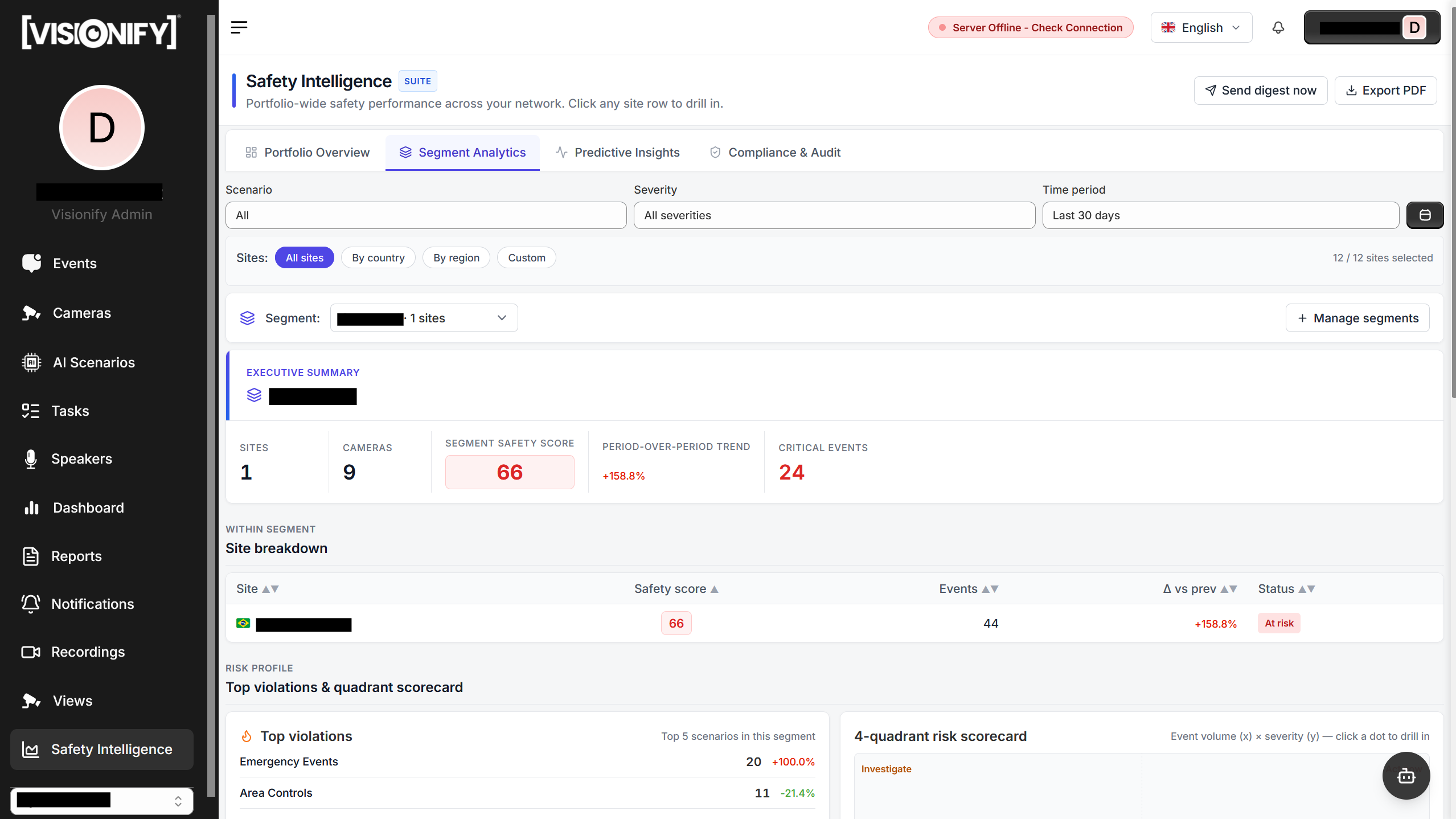Viewport: 1456px width, 819px height.
Task: Open Events in sidebar menu
Action: tap(102, 263)
